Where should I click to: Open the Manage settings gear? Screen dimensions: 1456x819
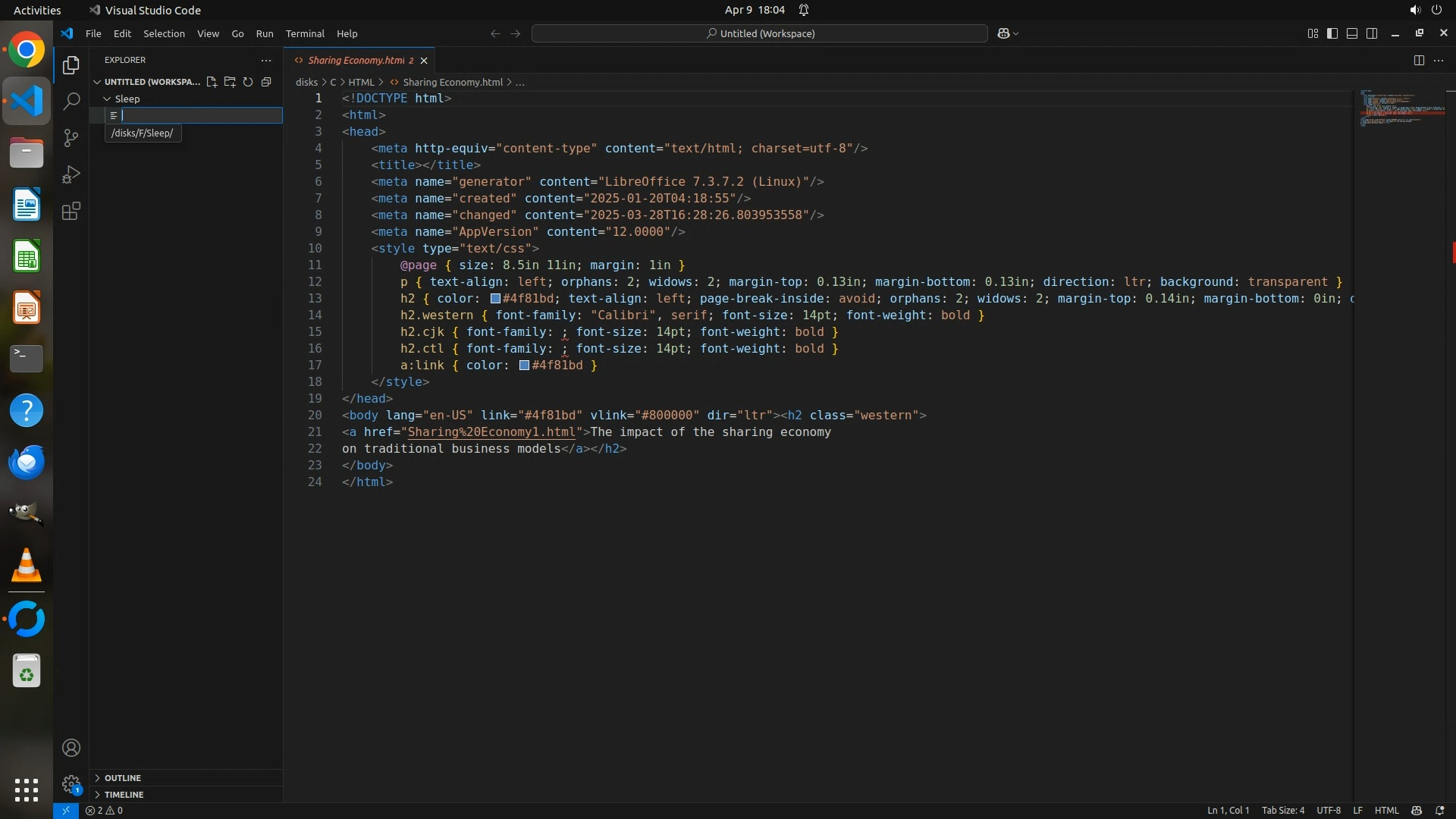[x=71, y=784]
